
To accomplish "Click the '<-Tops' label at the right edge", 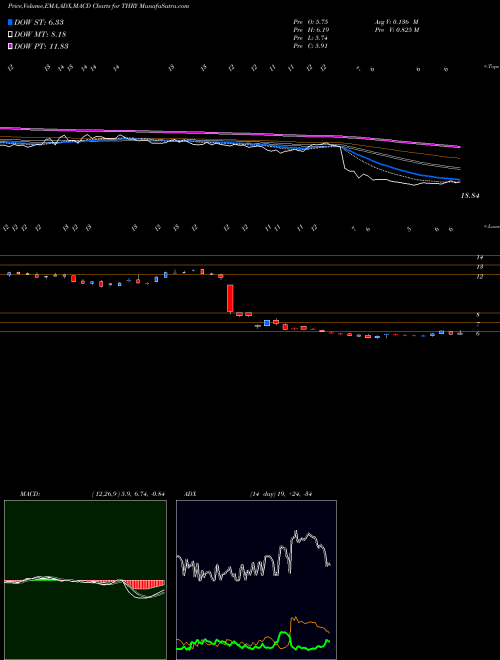I will pyautogui.click(x=492, y=67).
